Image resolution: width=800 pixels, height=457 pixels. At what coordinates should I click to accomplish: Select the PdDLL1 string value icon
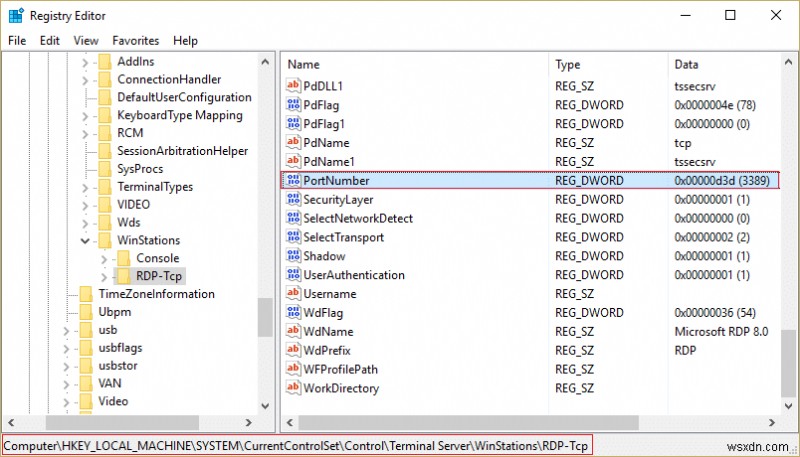pos(293,86)
